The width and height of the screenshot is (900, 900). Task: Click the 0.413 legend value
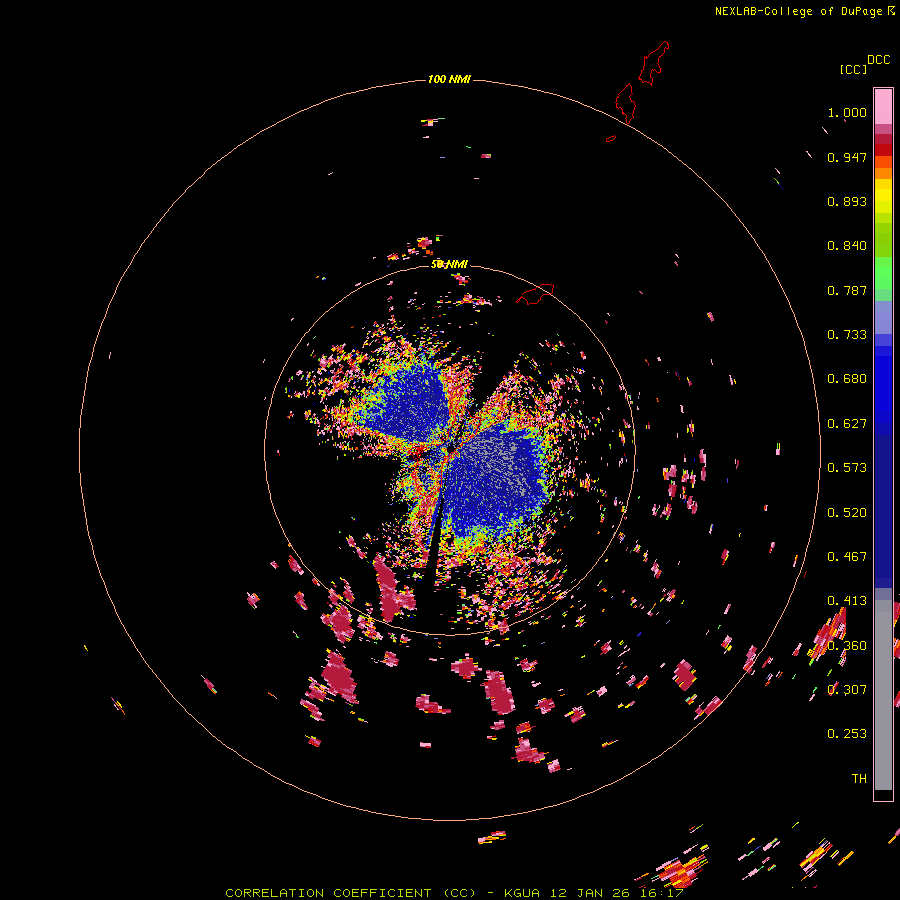[x=847, y=601]
